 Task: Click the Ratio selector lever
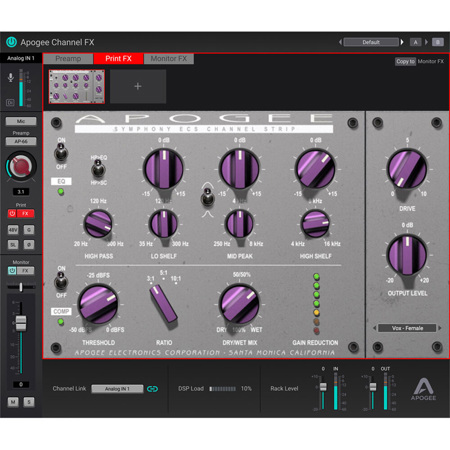(x=164, y=304)
